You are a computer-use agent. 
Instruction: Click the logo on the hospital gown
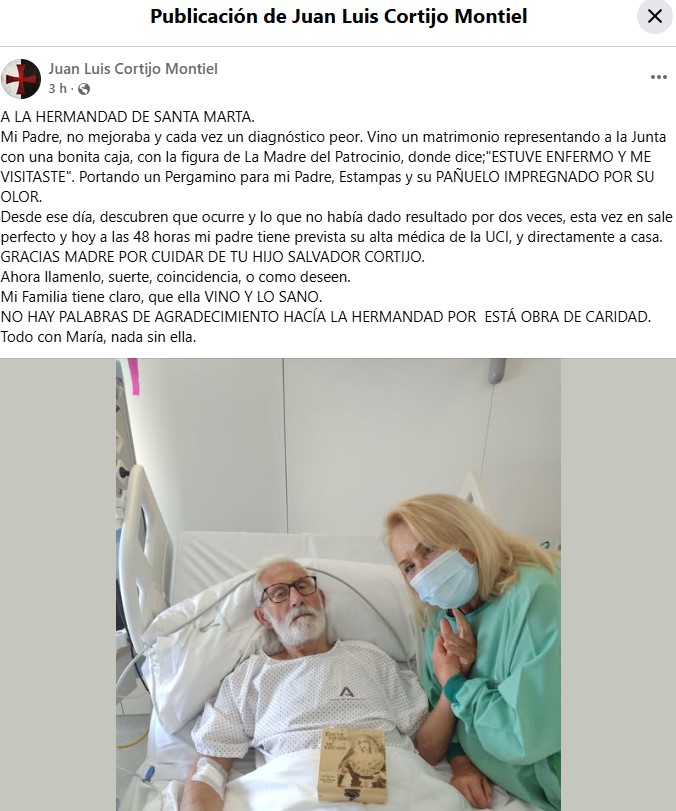tap(347, 692)
